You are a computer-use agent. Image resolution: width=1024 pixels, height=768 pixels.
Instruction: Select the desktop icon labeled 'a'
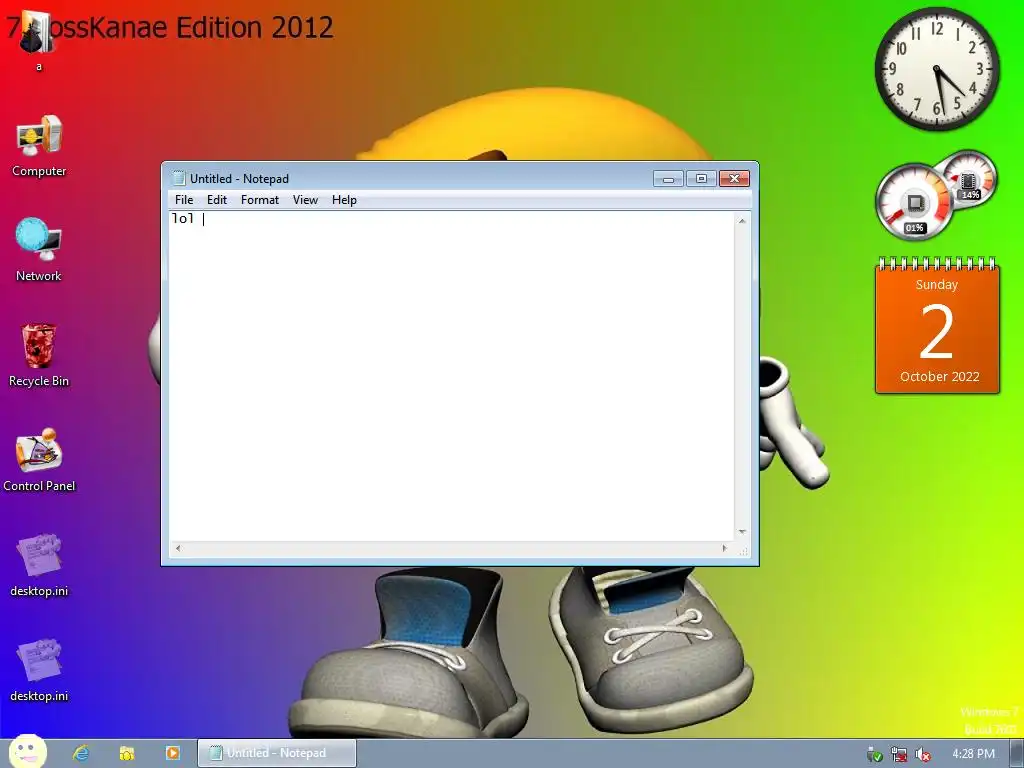point(38,39)
